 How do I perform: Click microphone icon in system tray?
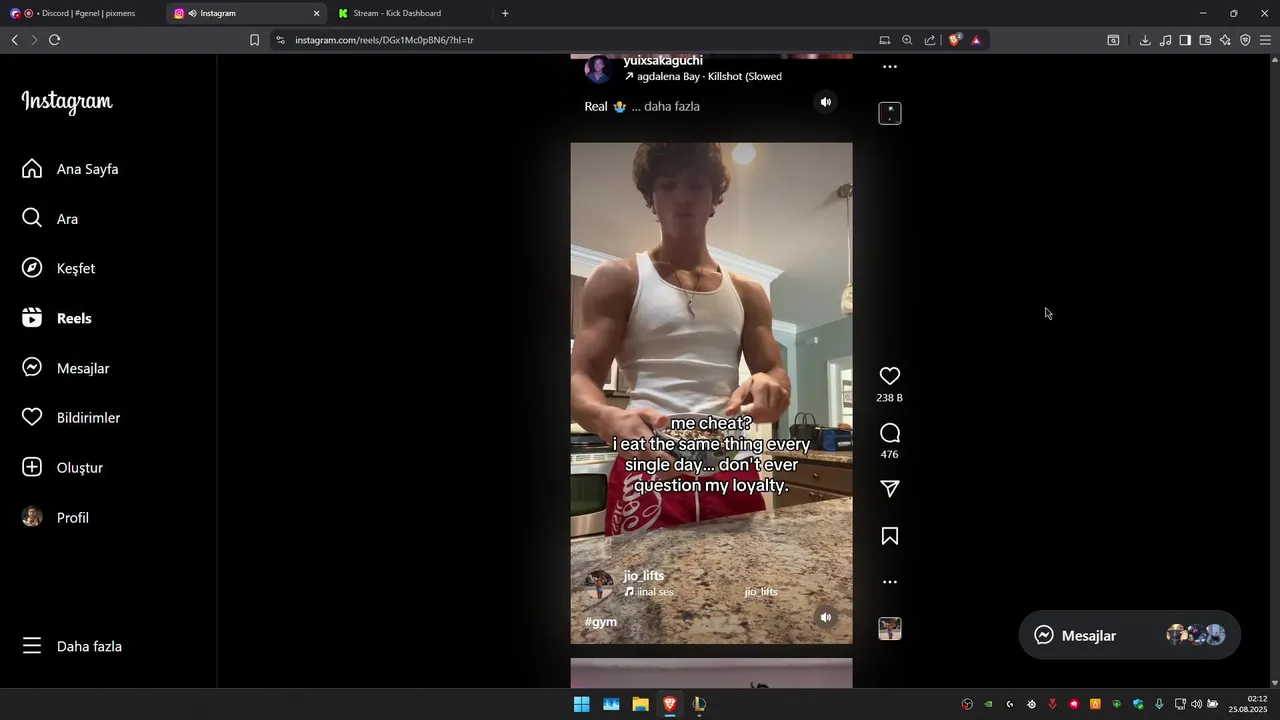[x=1159, y=704]
